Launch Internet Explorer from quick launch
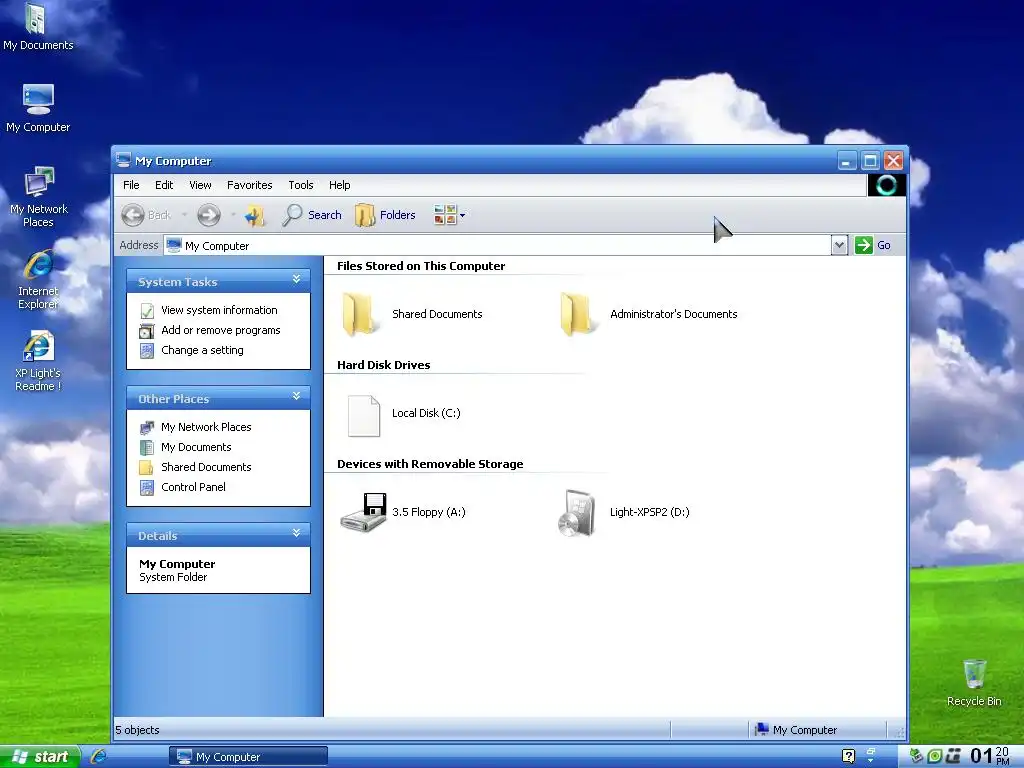 (x=99, y=756)
